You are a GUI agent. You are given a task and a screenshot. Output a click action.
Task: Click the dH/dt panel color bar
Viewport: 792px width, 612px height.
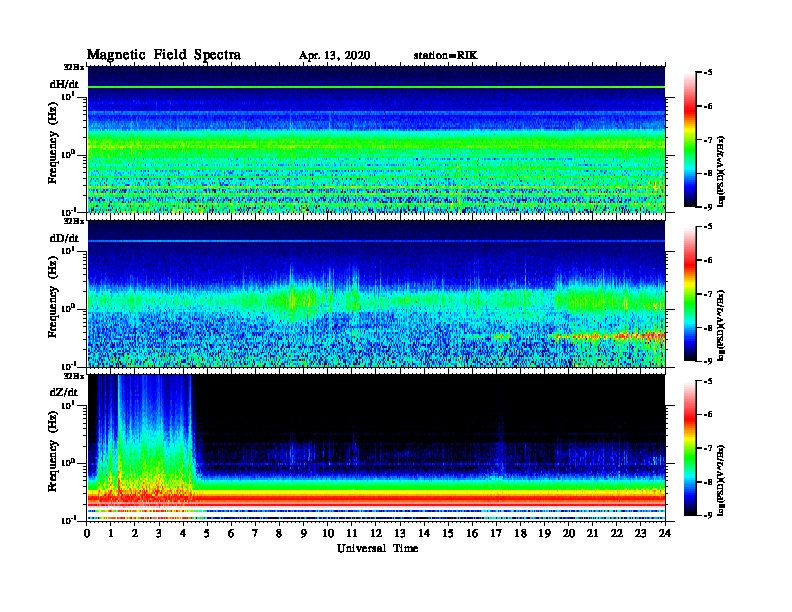(690, 140)
